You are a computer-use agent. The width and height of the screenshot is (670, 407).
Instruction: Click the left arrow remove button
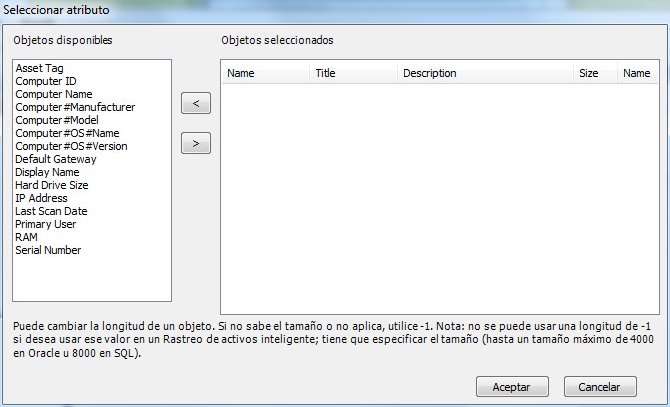[196, 103]
